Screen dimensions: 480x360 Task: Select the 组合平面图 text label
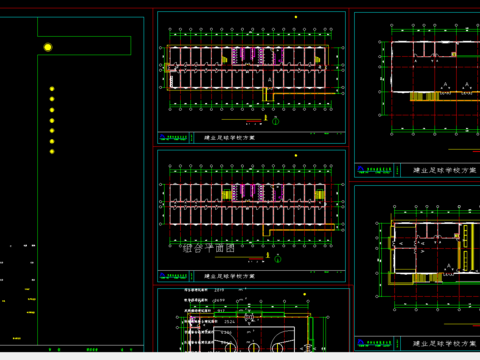click(209, 248)
